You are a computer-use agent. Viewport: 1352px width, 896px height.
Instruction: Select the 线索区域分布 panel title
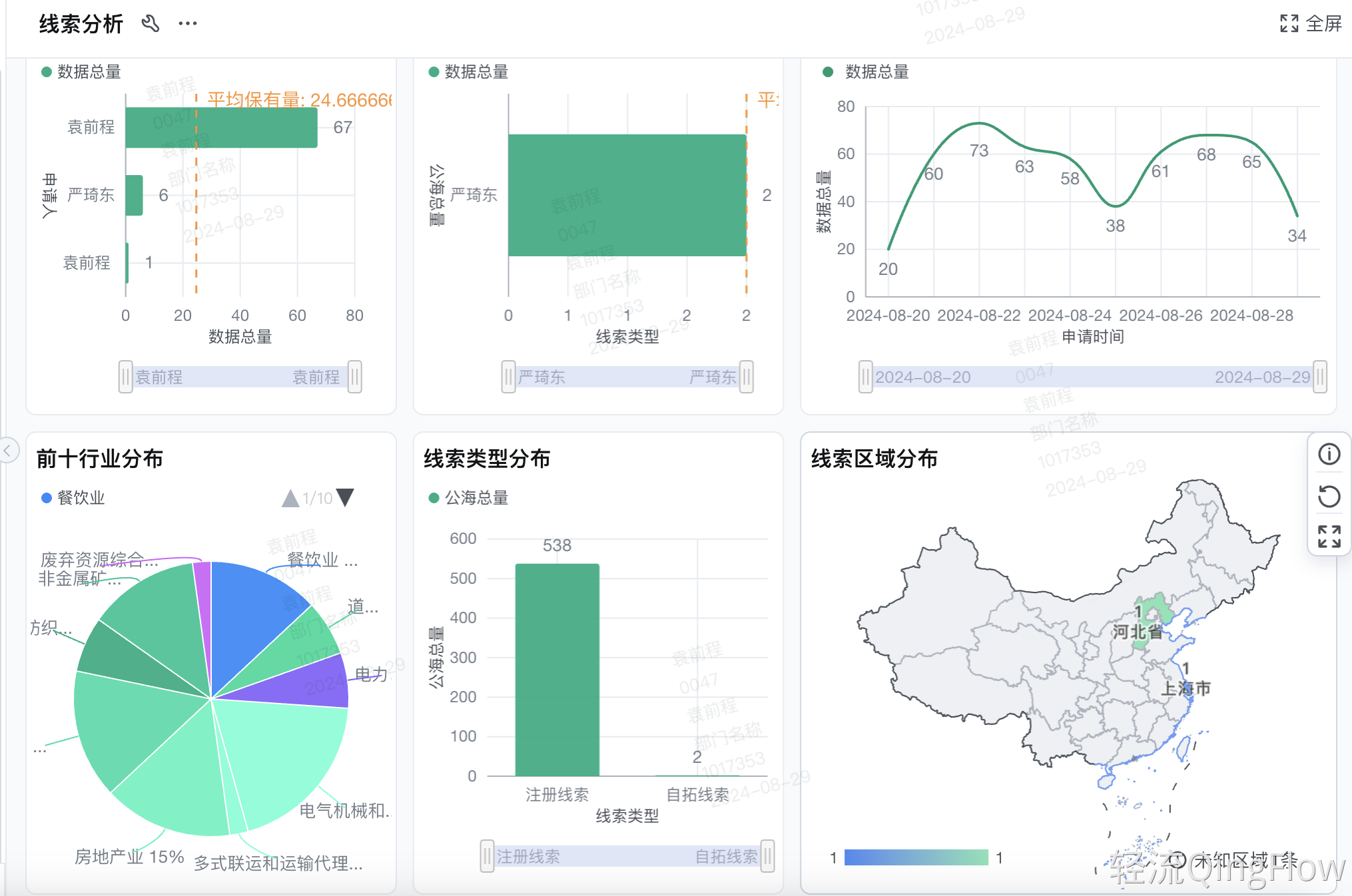(x=873, y=459)
